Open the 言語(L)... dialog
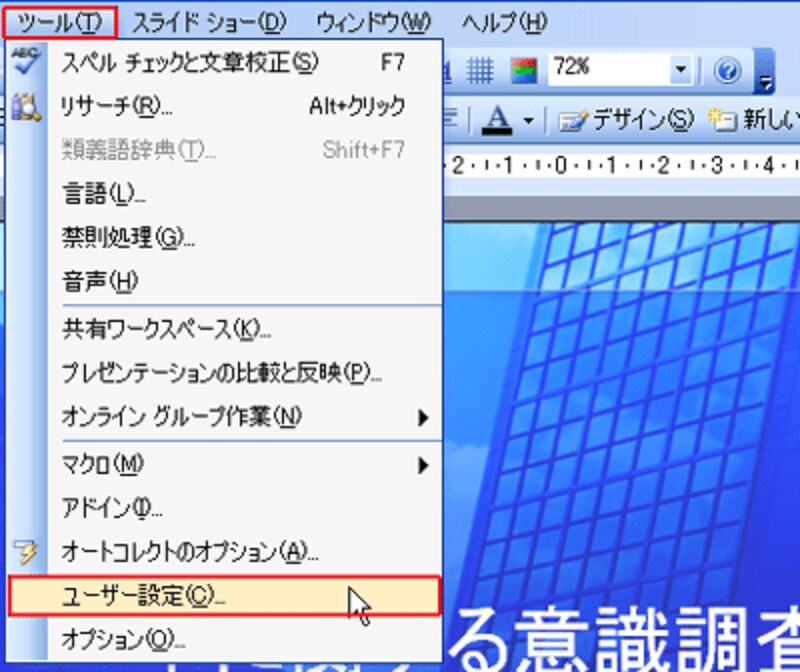800x672 pixels. click(x=224, y=194)
